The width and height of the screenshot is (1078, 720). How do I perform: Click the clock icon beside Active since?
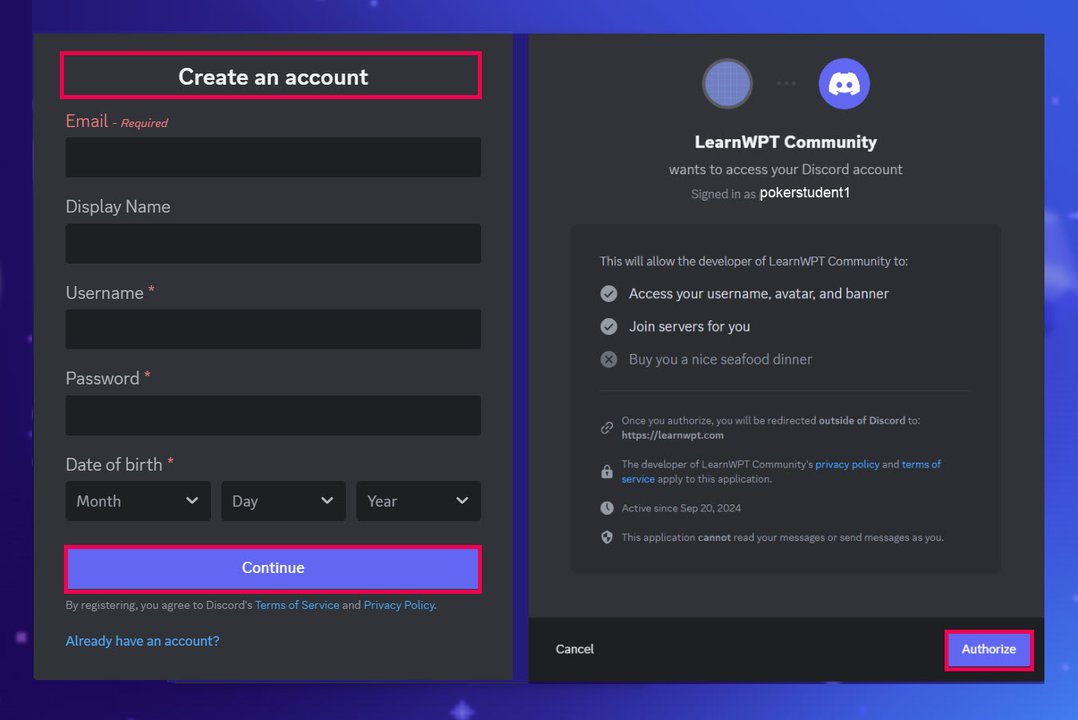[606, 508]
